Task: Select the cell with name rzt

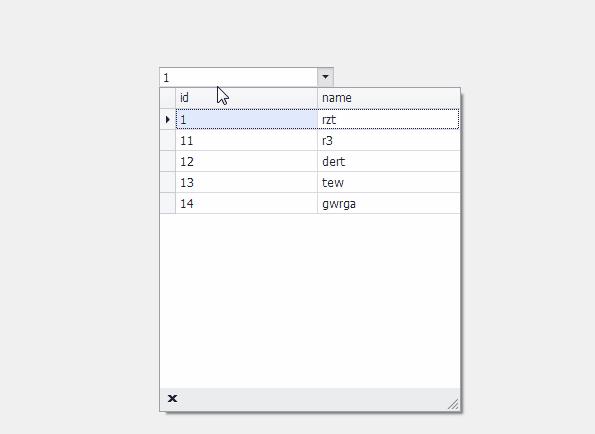Action: point(388,120)
